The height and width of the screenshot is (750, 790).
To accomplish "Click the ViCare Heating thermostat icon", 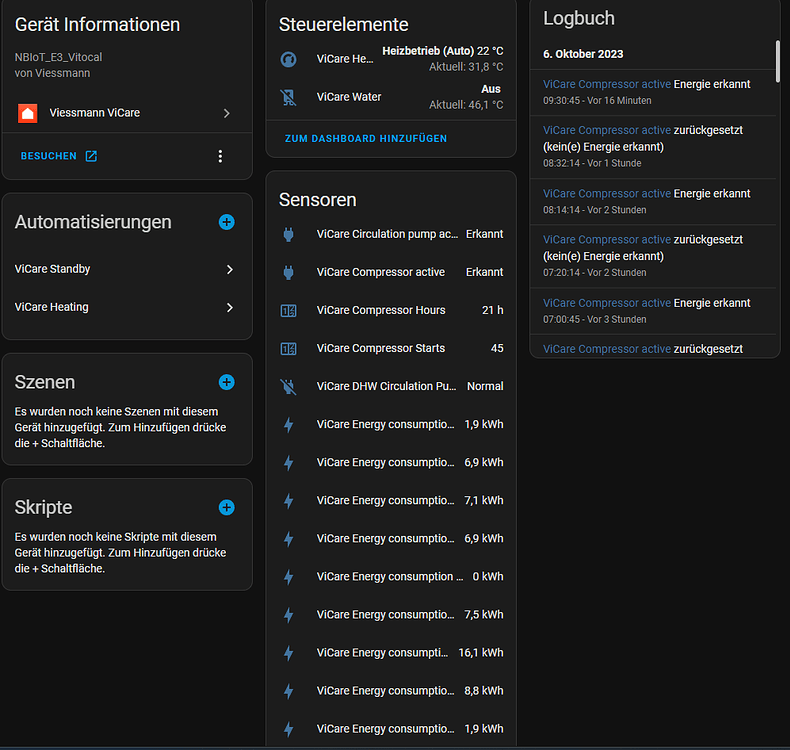I will (289, 60).
